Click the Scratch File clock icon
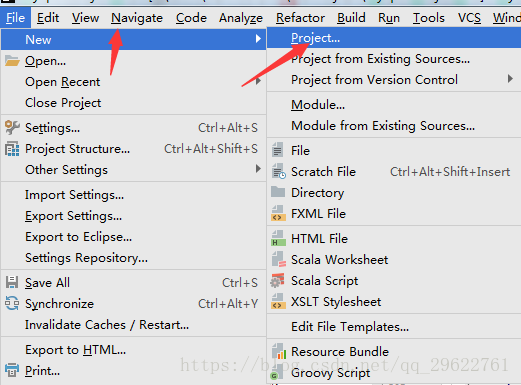The image size is (521, 385). (278, 171)
